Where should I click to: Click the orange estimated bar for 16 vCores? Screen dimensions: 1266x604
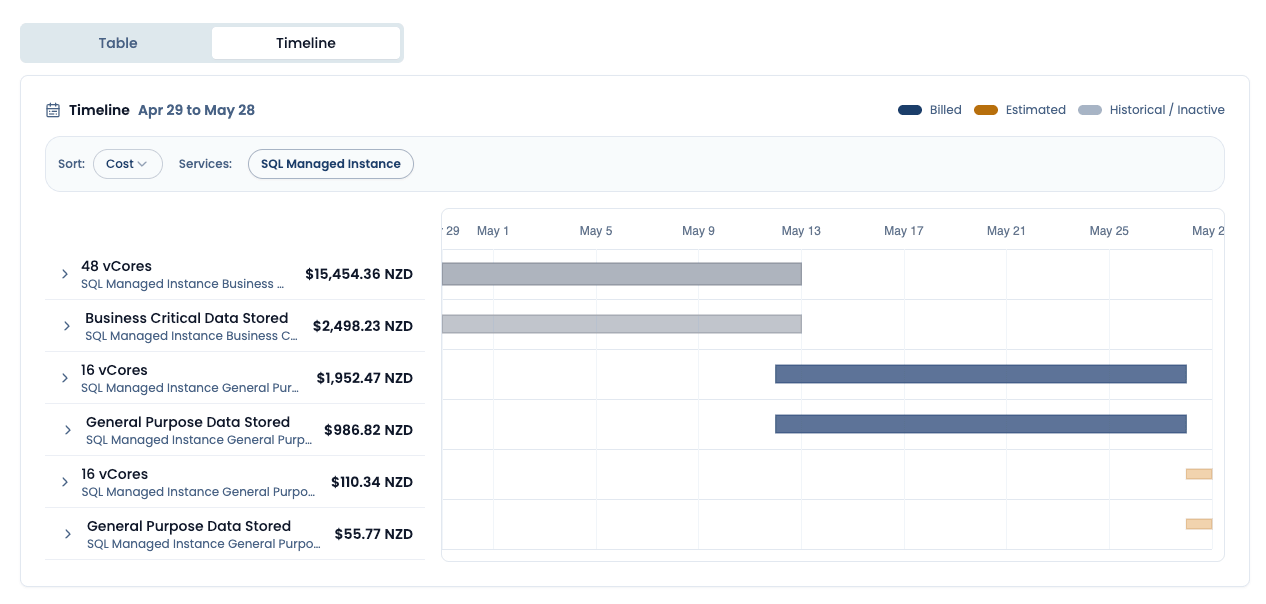click(1199, 474)
